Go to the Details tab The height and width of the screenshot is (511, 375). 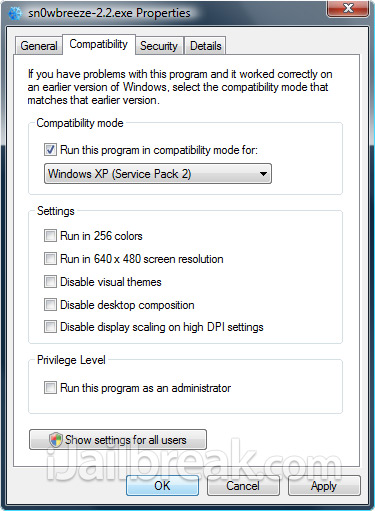click(205, 46)
